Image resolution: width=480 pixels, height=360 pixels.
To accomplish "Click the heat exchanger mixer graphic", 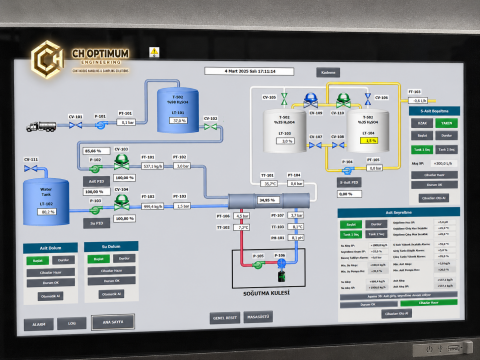I will (x=269, y=201).
